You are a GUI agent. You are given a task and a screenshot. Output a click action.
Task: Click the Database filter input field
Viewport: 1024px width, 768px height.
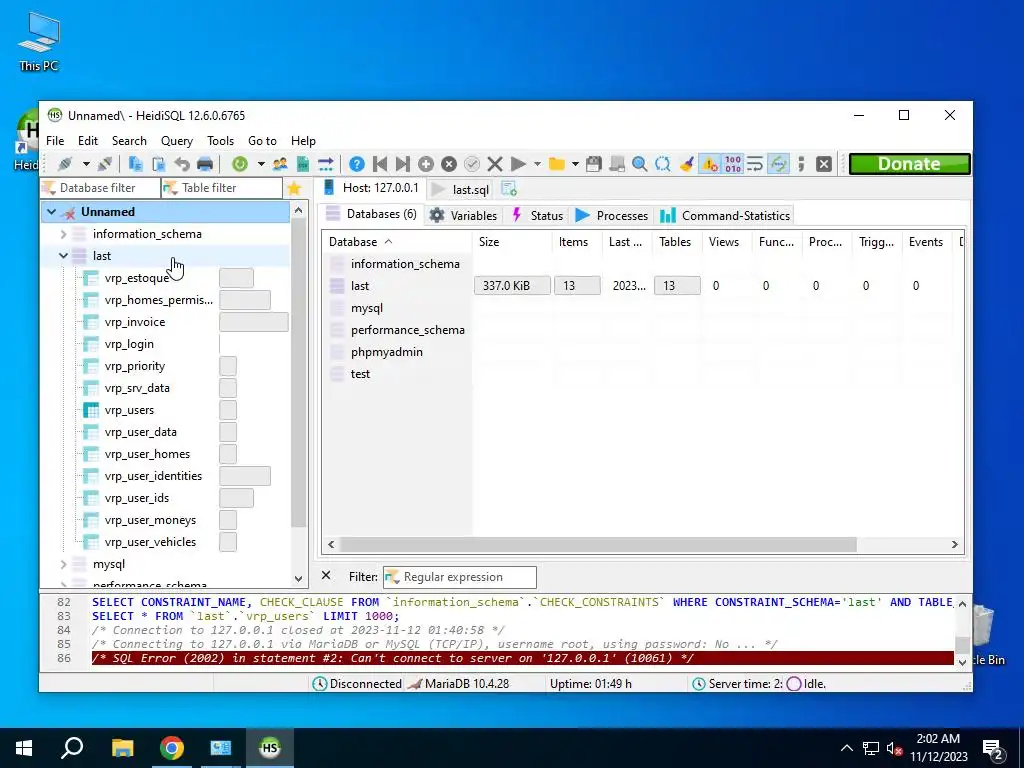pos(101,188)
